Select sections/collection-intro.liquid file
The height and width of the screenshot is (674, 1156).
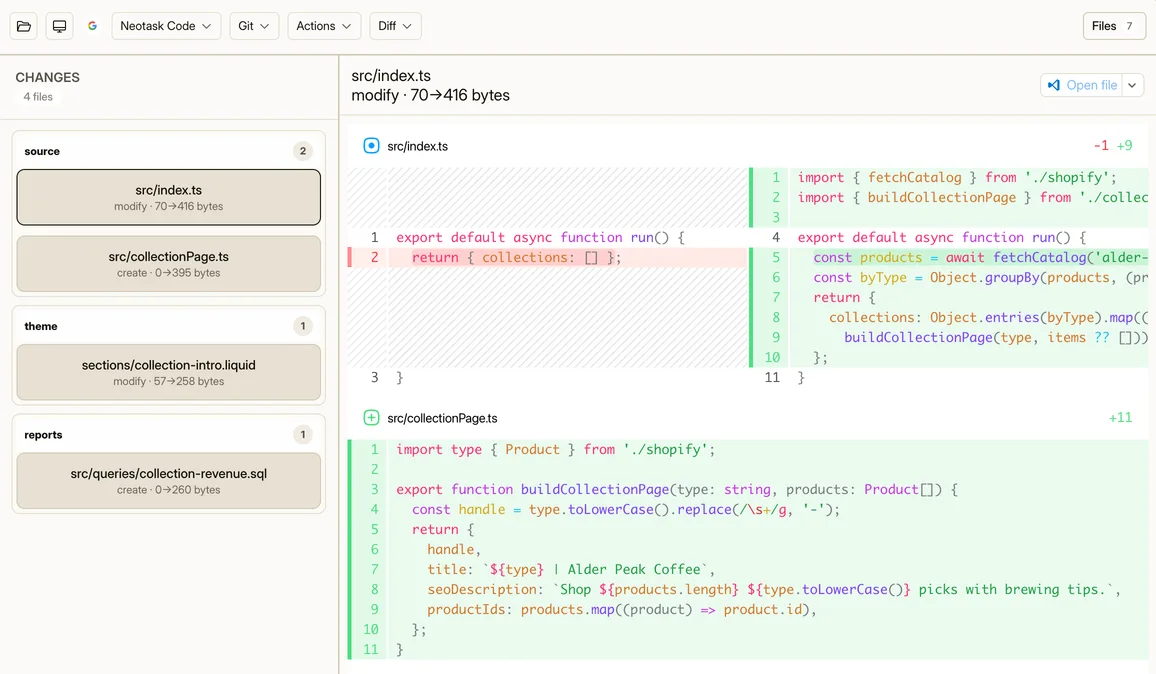[169, 372]
